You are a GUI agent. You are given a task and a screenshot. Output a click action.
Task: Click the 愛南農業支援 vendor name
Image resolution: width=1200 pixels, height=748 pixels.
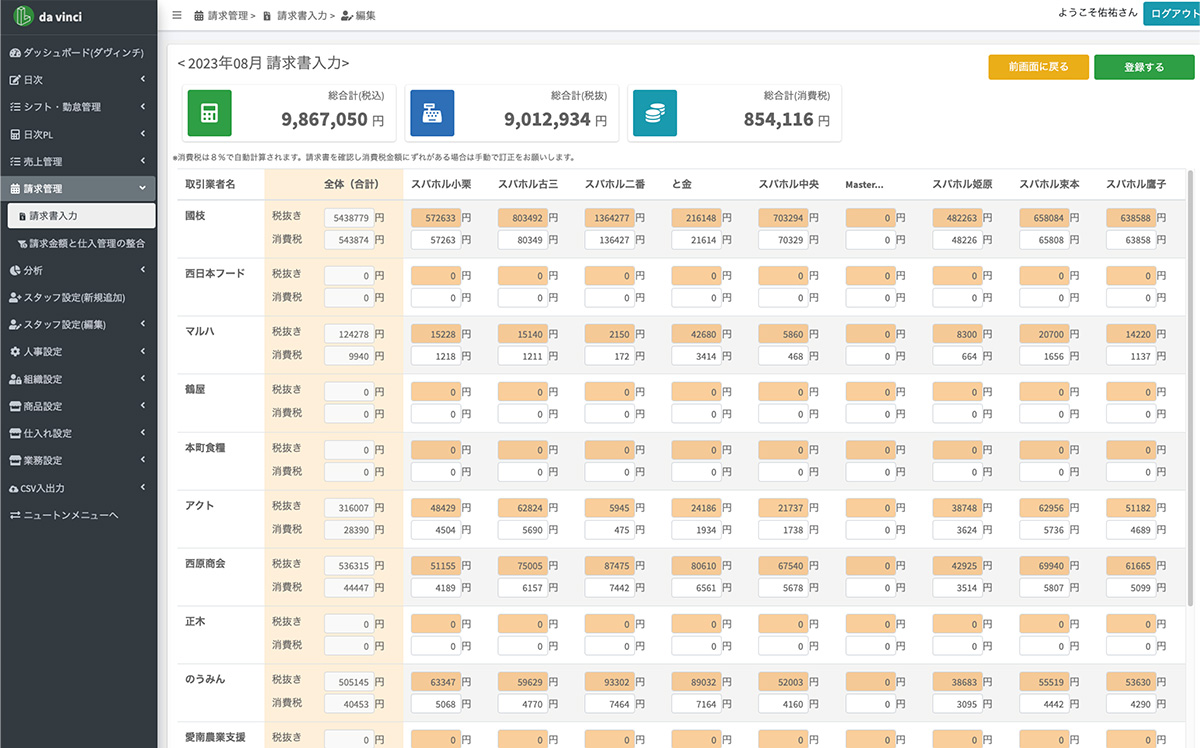(215, 737)
